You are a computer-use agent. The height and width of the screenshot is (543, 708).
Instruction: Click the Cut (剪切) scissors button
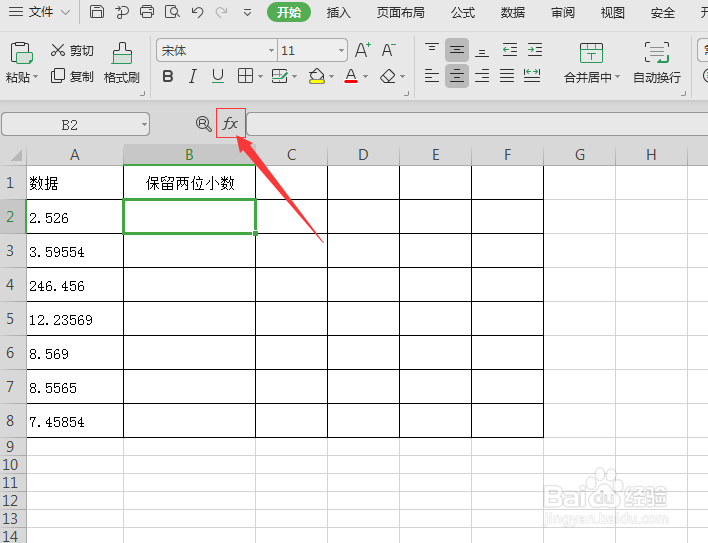point(72,50)
